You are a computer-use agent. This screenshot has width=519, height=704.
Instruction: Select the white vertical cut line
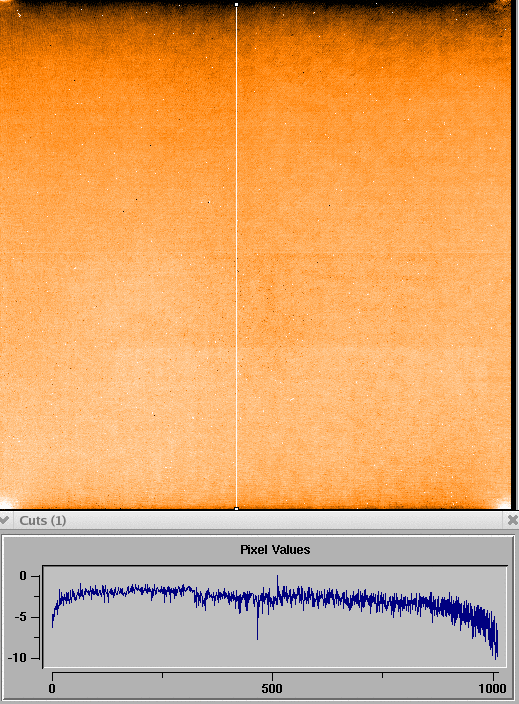point(237,256)
